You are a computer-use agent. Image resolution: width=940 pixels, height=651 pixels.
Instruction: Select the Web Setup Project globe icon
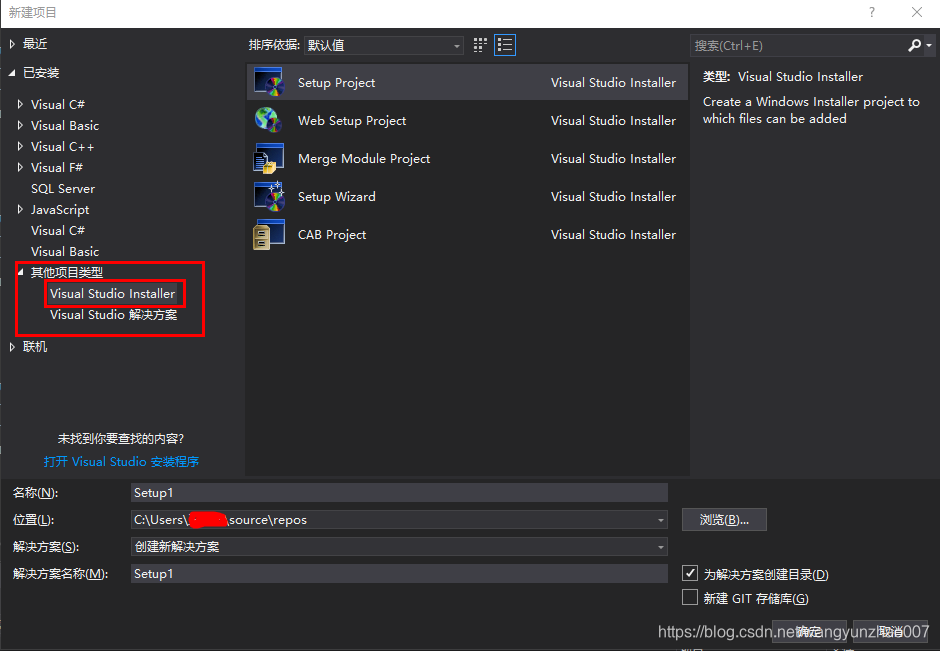click(x=269, y=120)
